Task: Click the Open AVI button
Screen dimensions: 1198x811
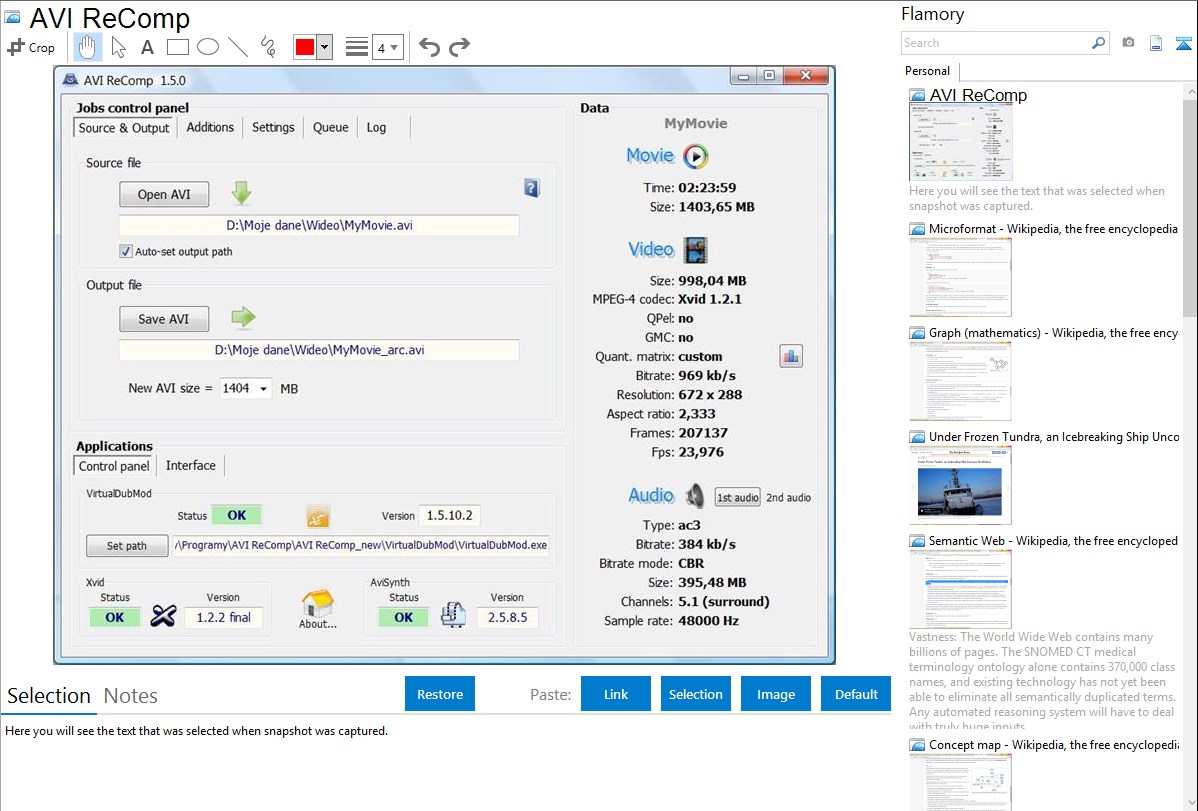Action: [x=164, y=194]
